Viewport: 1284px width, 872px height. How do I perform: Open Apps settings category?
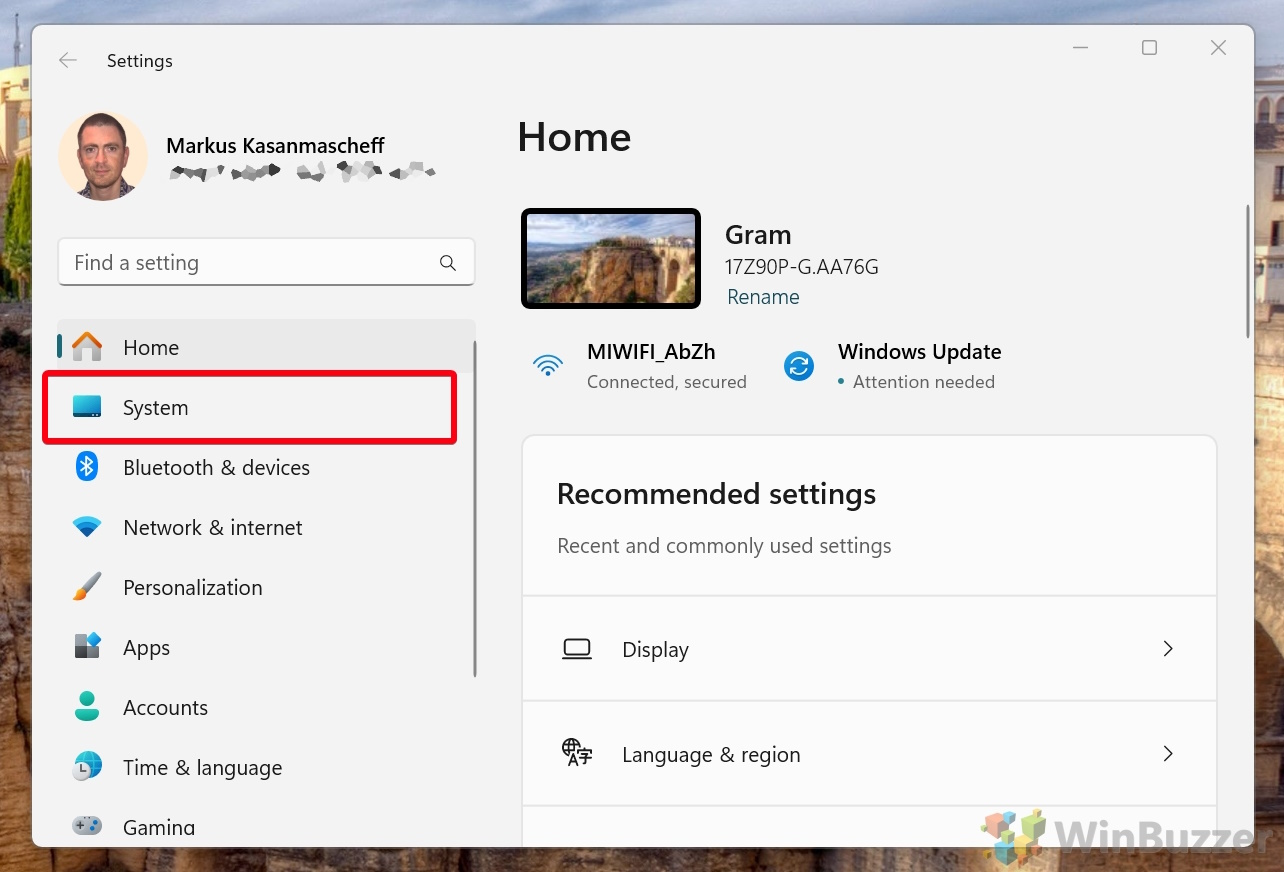coord(266,647)
